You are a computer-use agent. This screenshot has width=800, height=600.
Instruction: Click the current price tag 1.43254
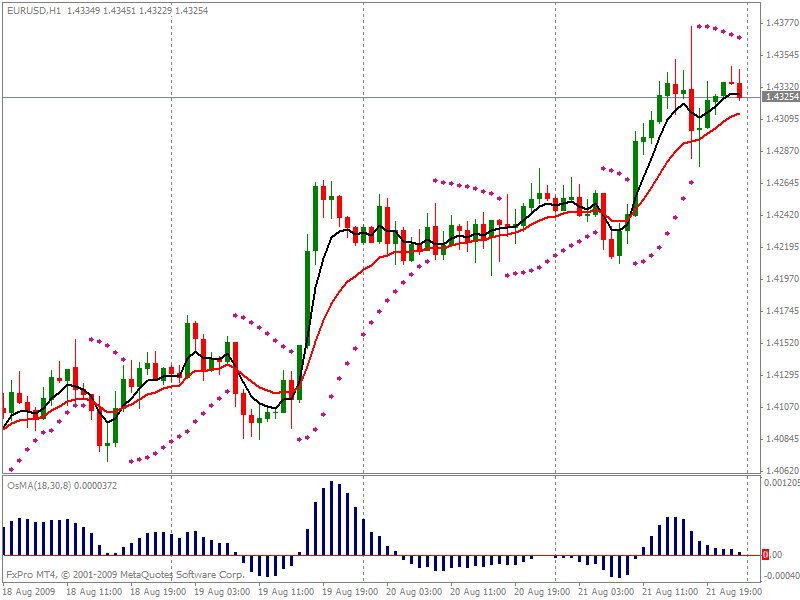780,97
